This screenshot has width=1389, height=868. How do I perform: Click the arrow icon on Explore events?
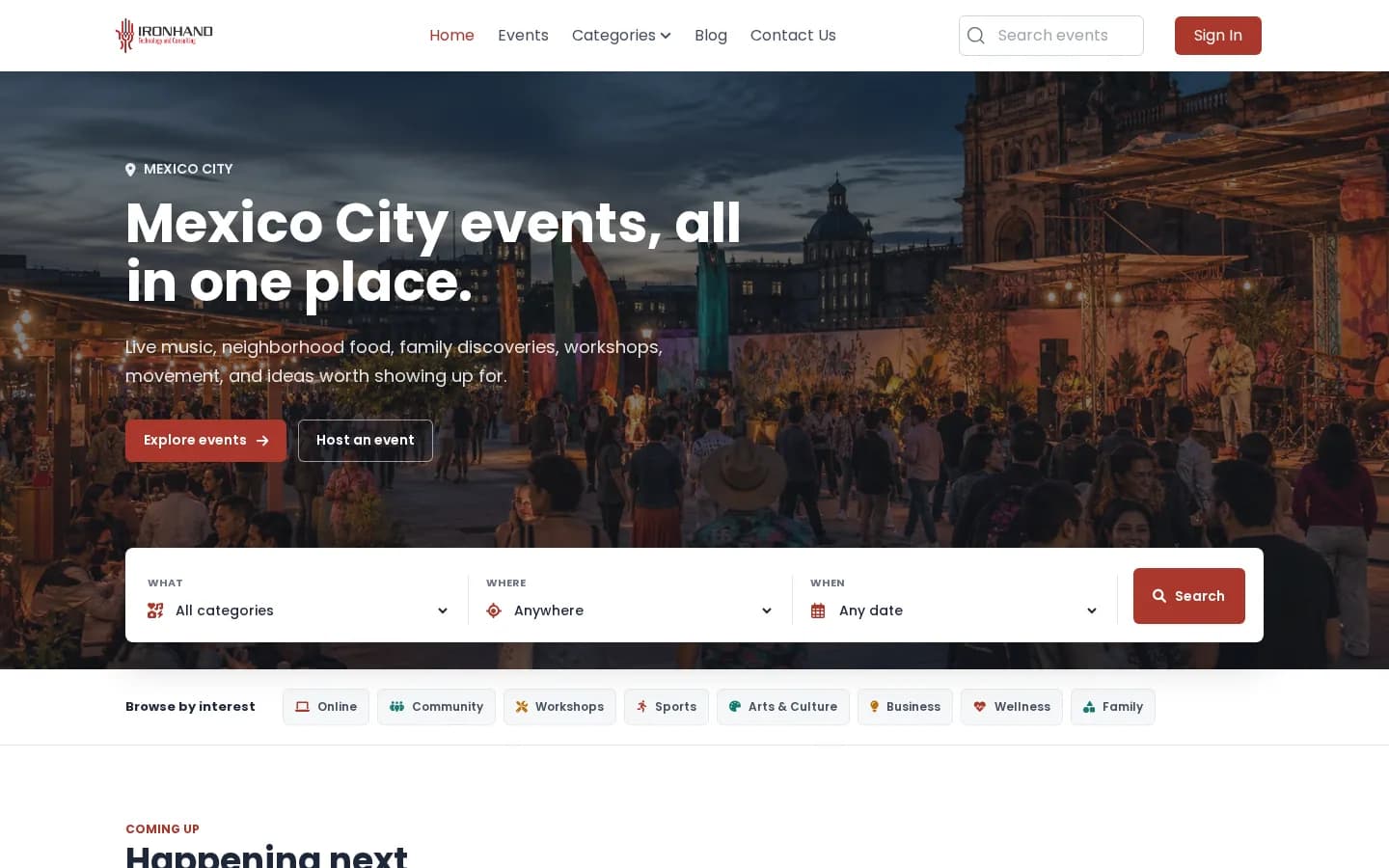tap(262, 441)
